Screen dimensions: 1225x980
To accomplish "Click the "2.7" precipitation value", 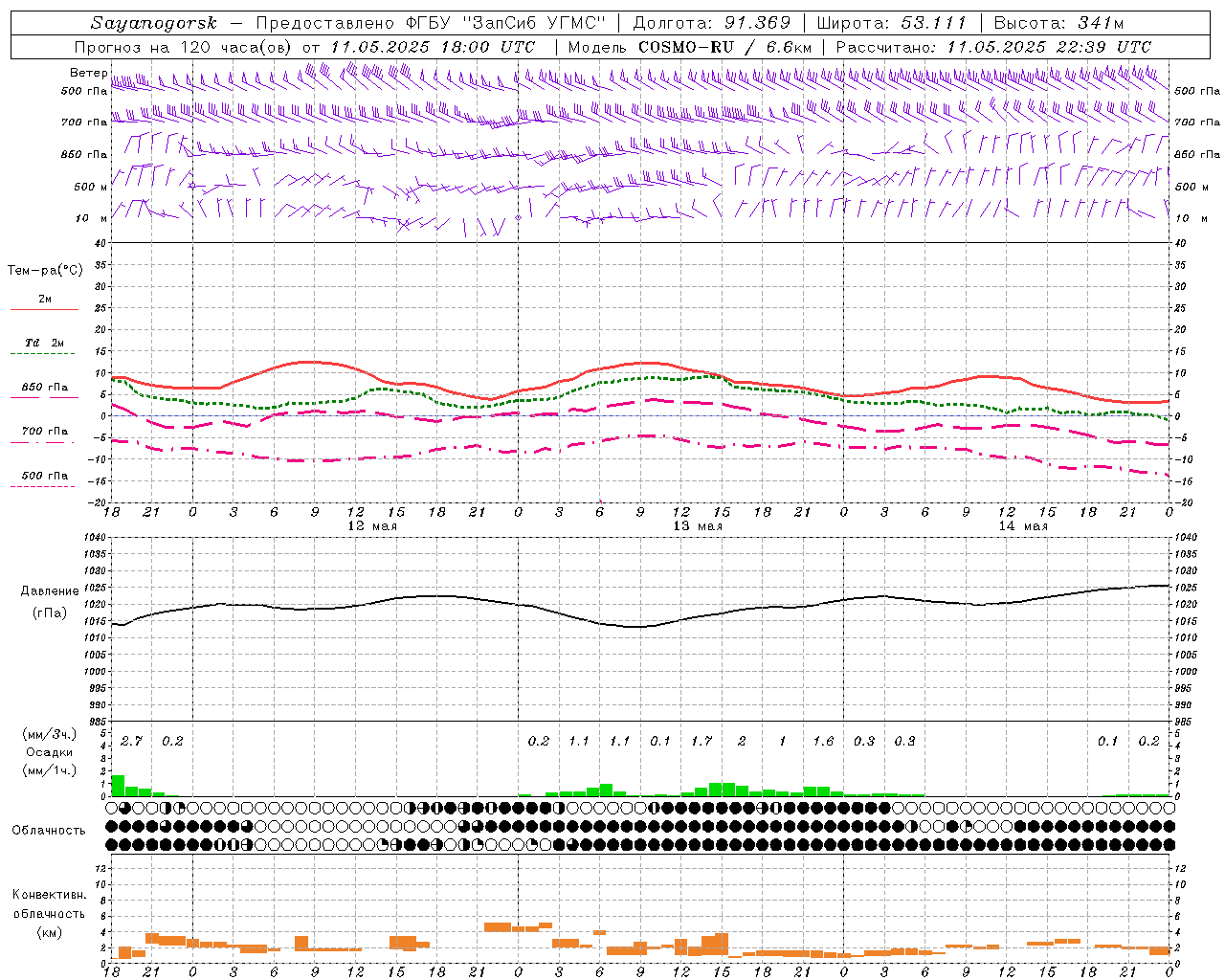I will pos(131,741).
